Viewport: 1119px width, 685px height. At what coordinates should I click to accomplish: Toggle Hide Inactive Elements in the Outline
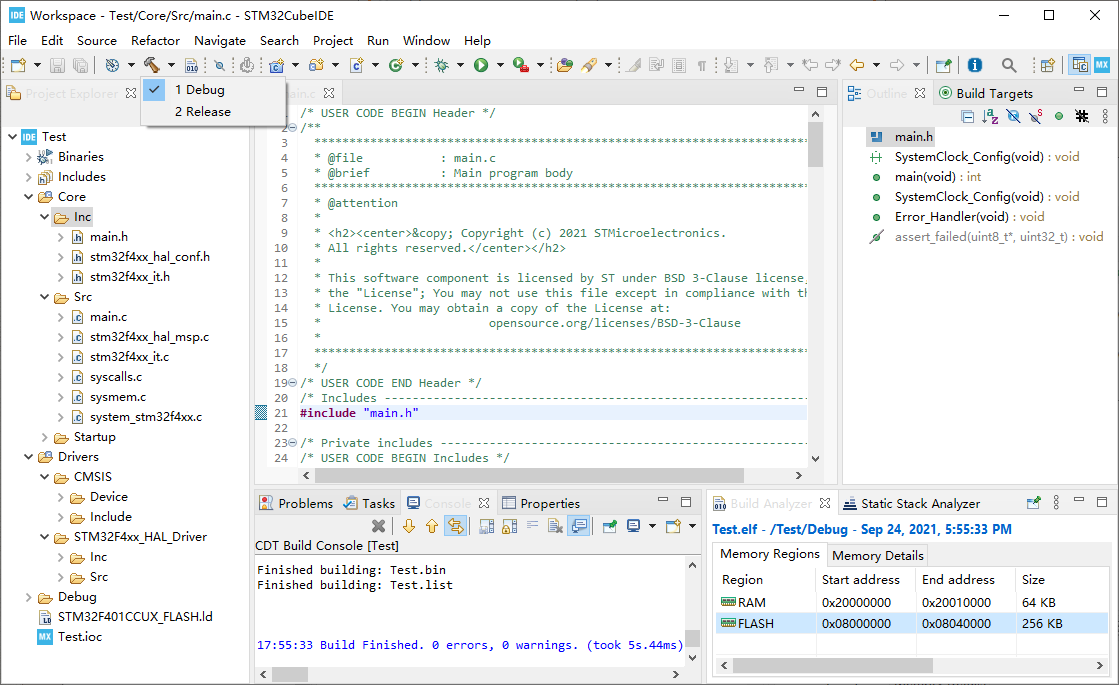(x=1082, y=116)
